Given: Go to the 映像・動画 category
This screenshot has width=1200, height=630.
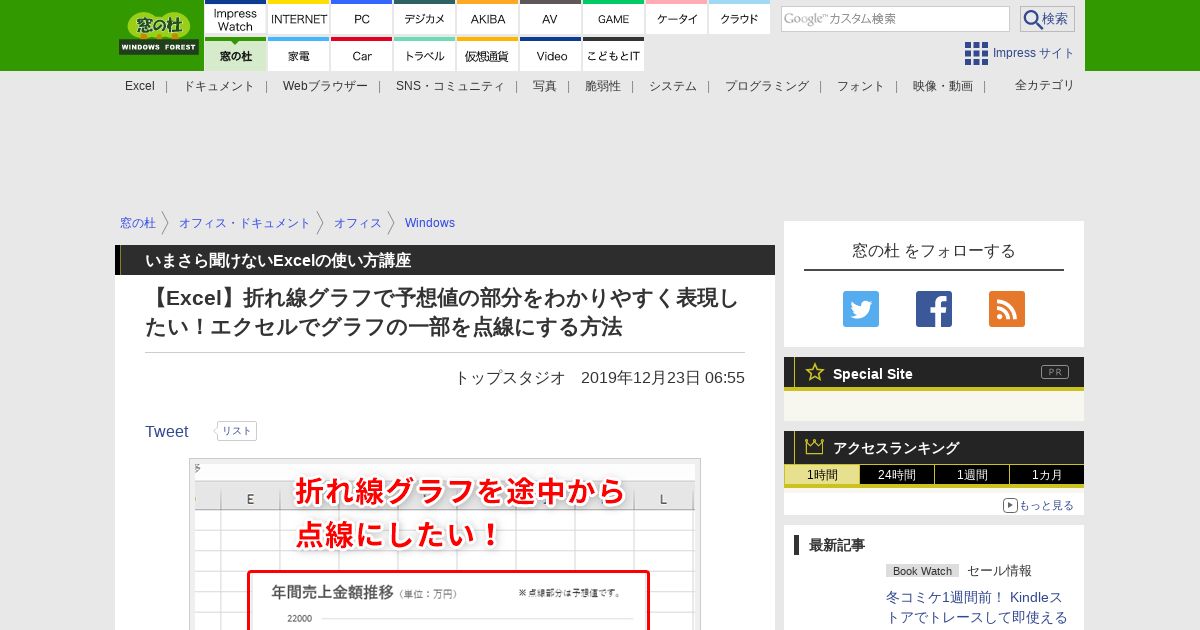Looking at the screenshot, I should coord(943,86).
